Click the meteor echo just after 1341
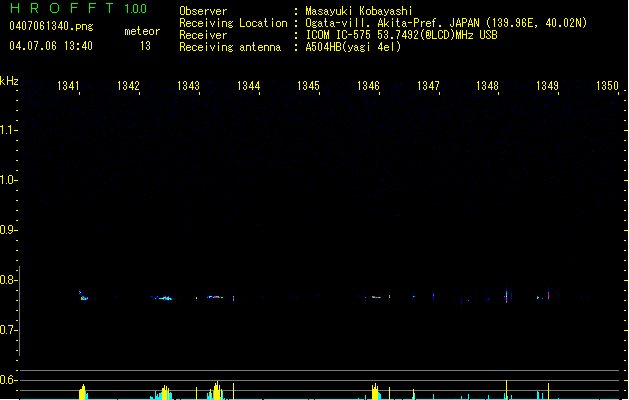The width and height of the screenshot is (629, 400). 83,296
